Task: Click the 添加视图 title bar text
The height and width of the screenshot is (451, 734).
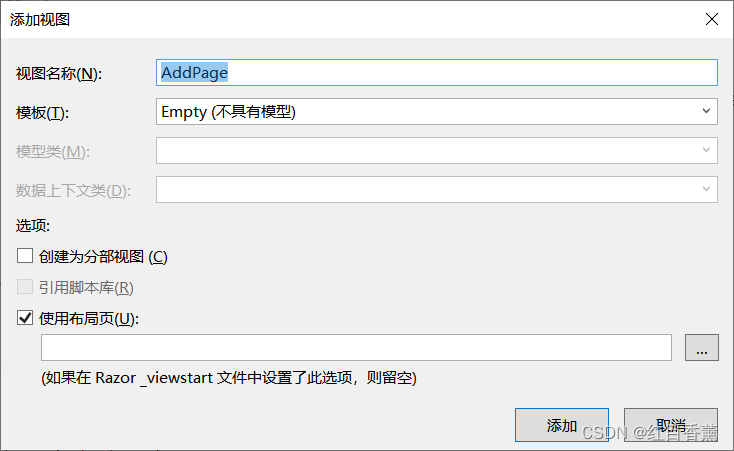Action: point(40,19)
